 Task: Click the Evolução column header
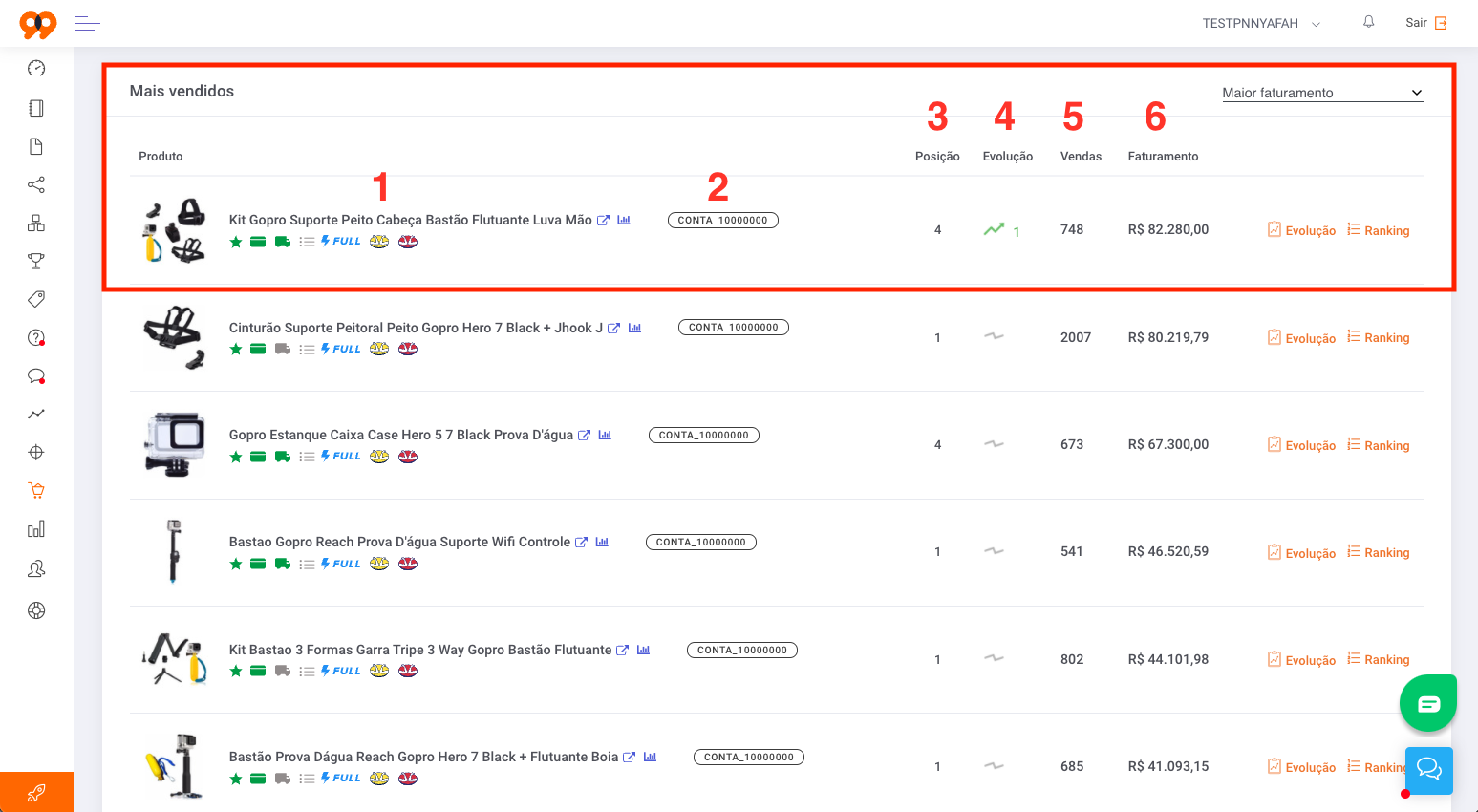click(x=1007, y=157)
